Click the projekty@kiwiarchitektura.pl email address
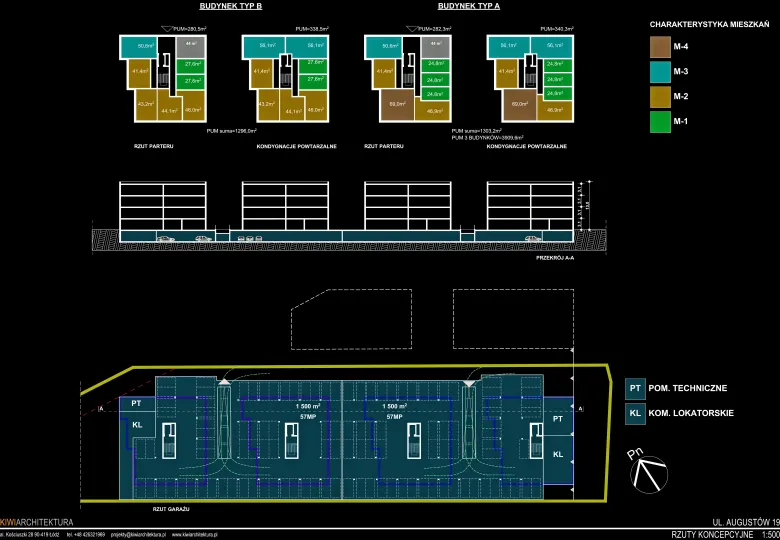 tap(137, 535)
